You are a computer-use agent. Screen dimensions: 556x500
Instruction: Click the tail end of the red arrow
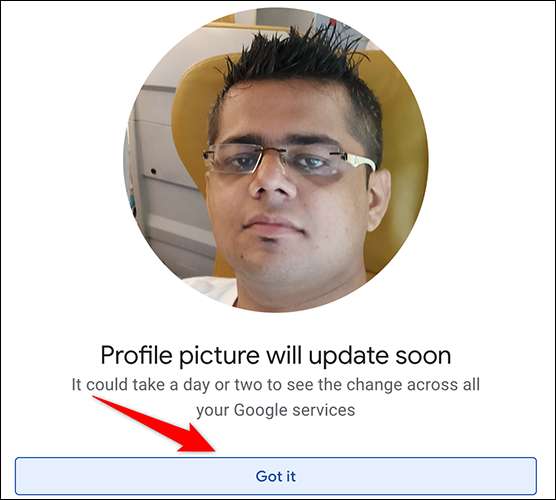tap(98, 399)
